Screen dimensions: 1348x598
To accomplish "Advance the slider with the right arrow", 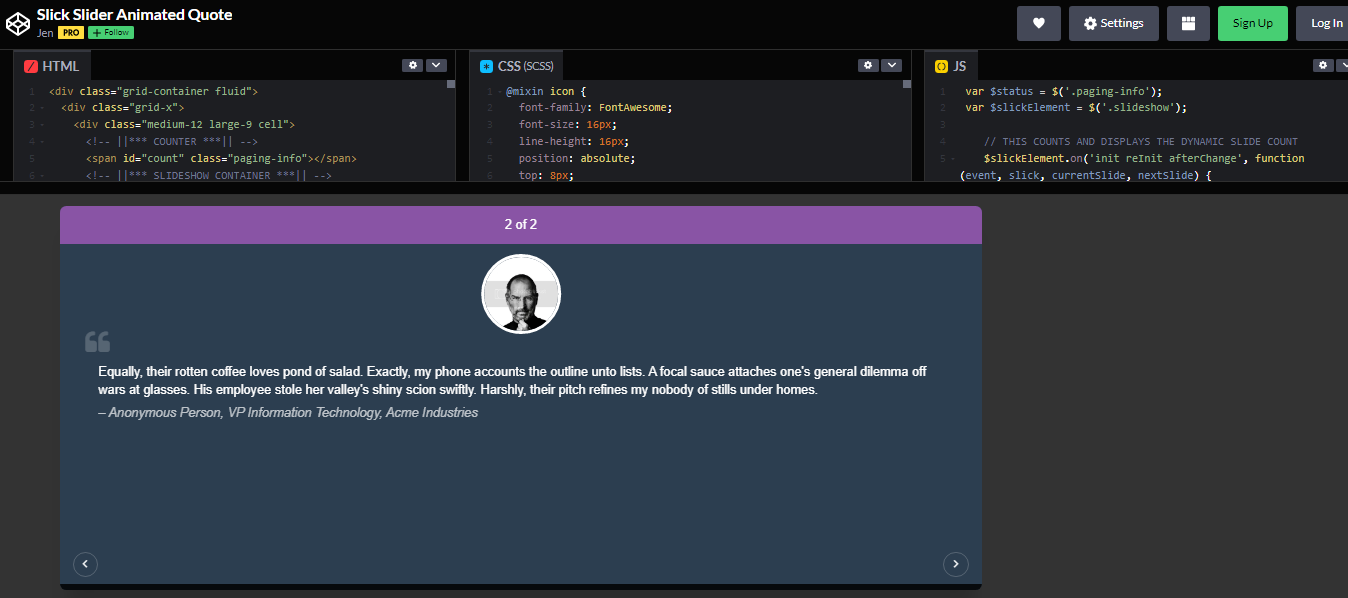I will (956, 564).
